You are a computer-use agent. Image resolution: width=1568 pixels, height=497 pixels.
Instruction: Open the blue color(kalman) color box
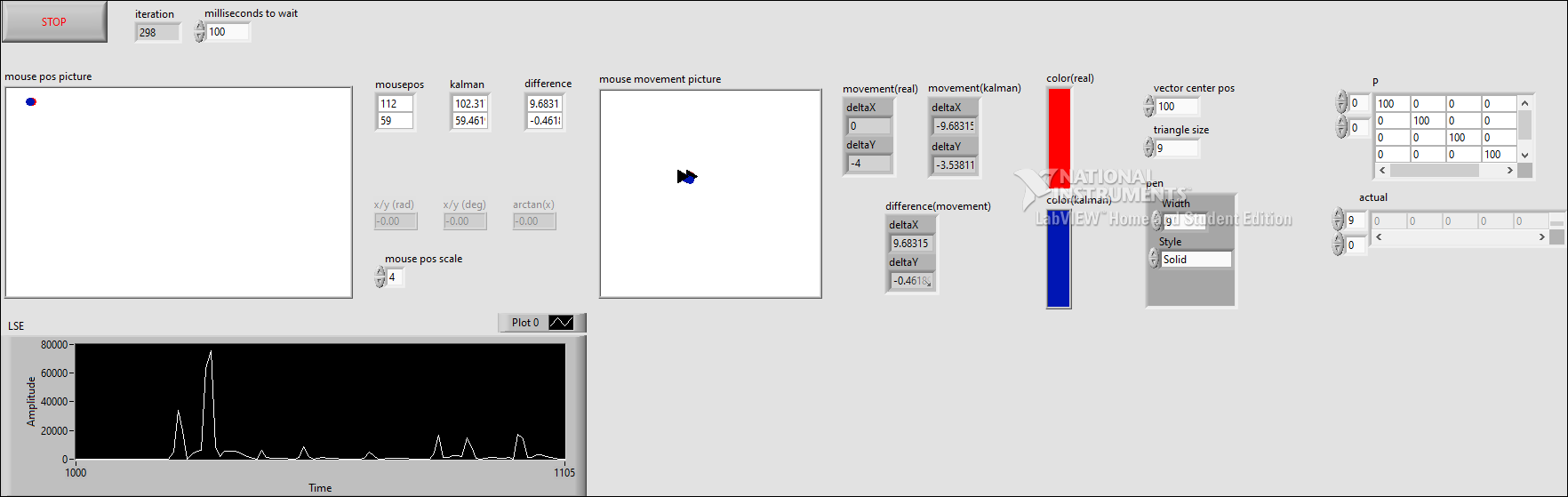point(1059,257)
